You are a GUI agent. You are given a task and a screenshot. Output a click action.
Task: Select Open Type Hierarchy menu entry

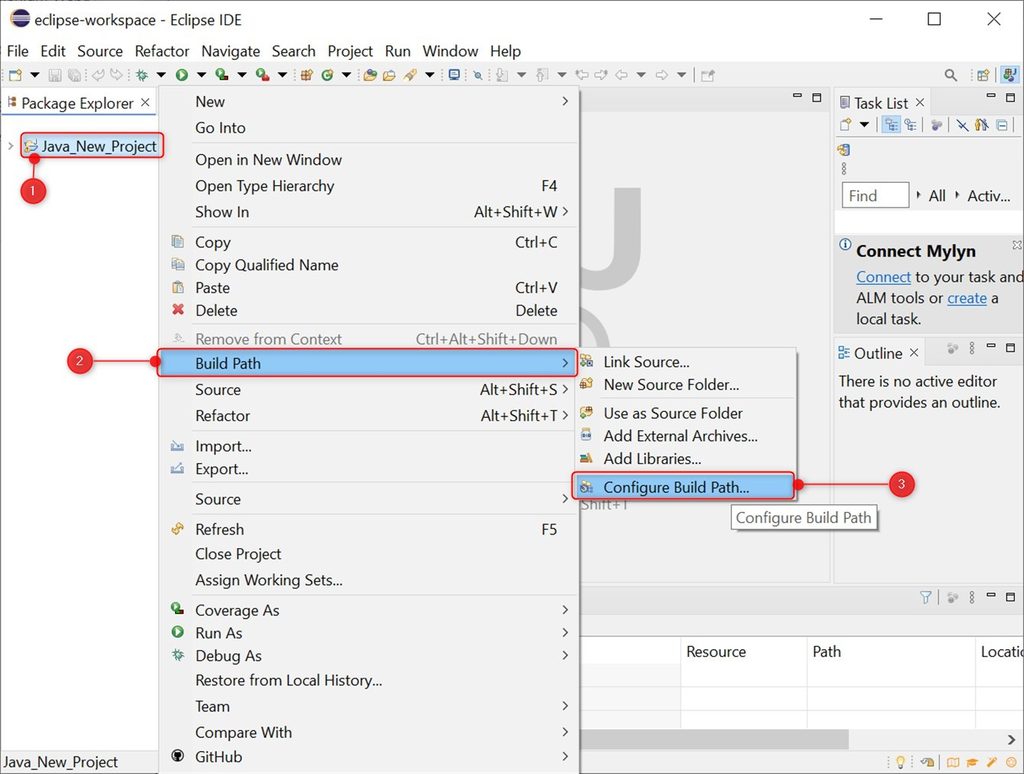pyautogui.click(x=368, y=186)
